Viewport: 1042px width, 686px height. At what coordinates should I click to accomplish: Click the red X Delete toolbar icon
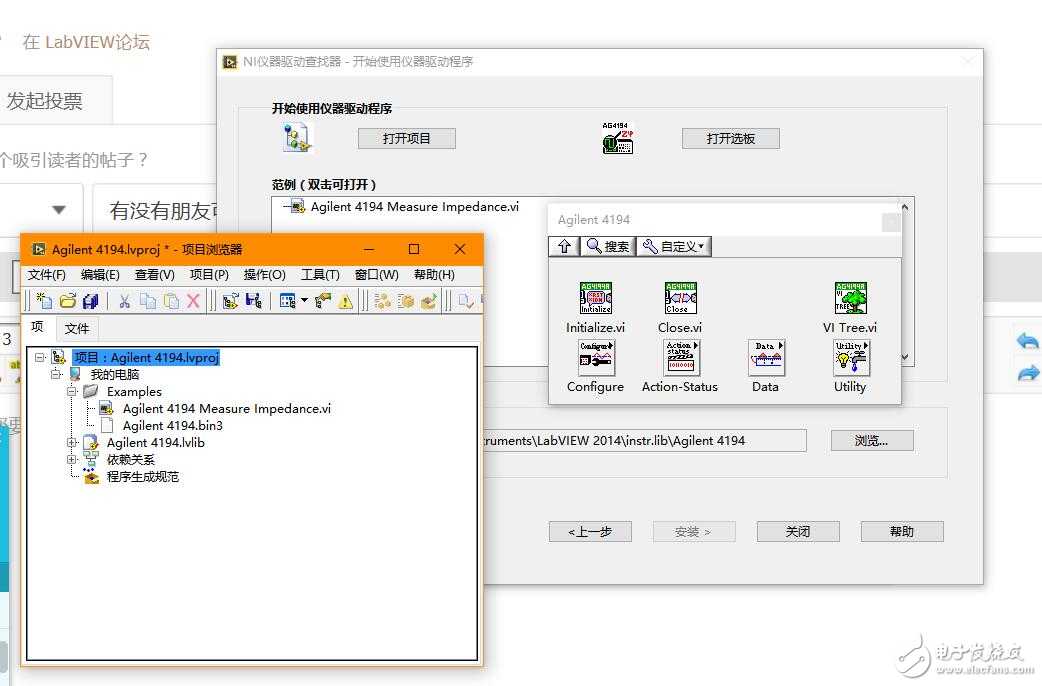point(193,301)
